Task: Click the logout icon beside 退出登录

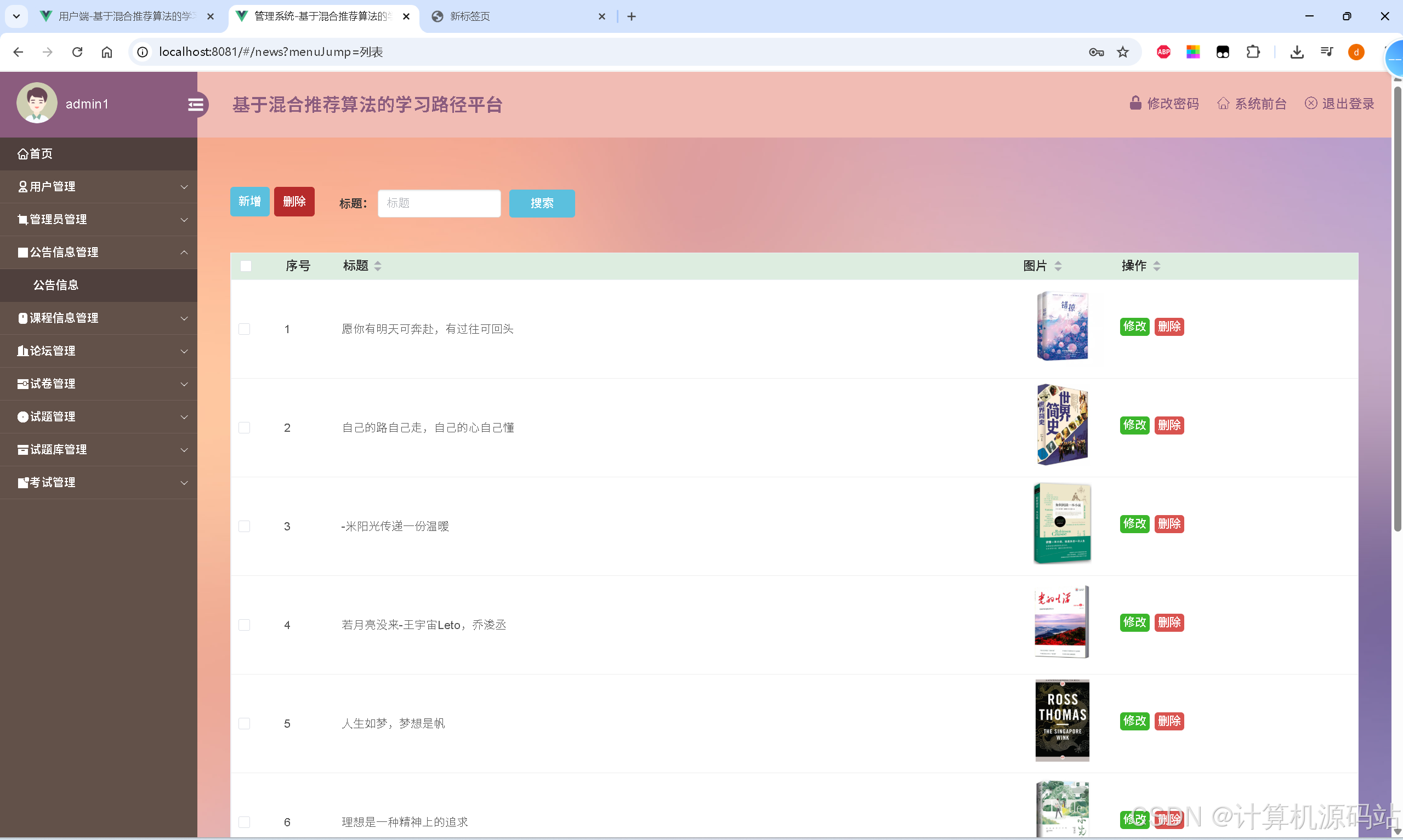Action: pyautogui.click(x=1312, y=103)
